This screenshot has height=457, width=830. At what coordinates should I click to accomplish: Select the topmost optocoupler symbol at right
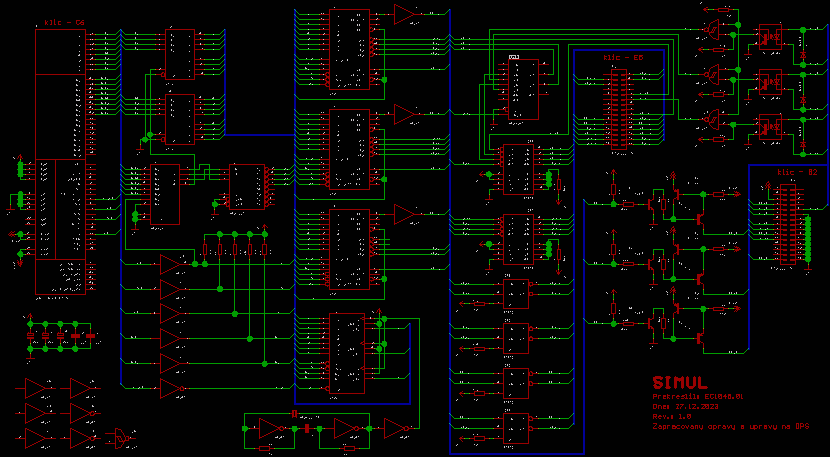(767, 35)
